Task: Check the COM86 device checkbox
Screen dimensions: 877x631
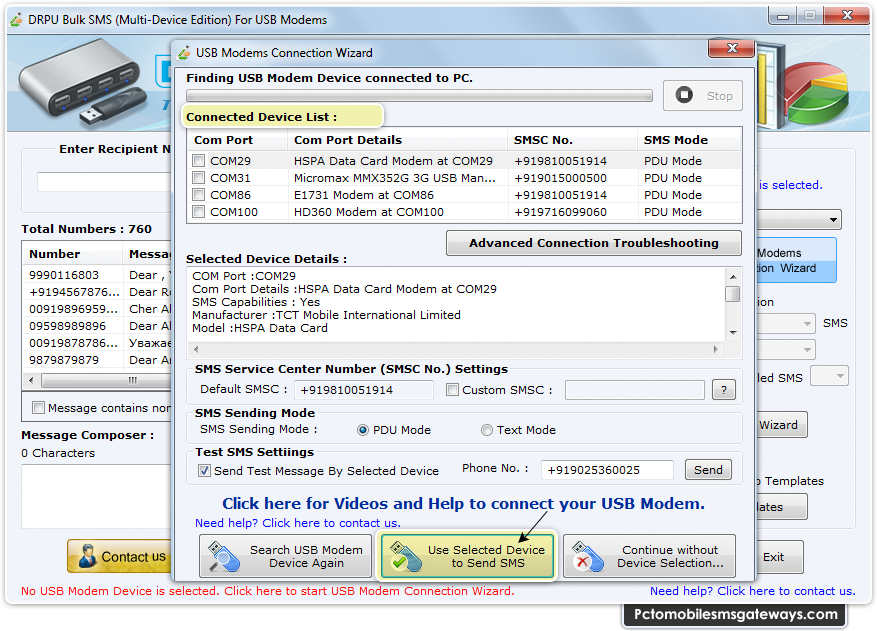Action: coord(199,195)
